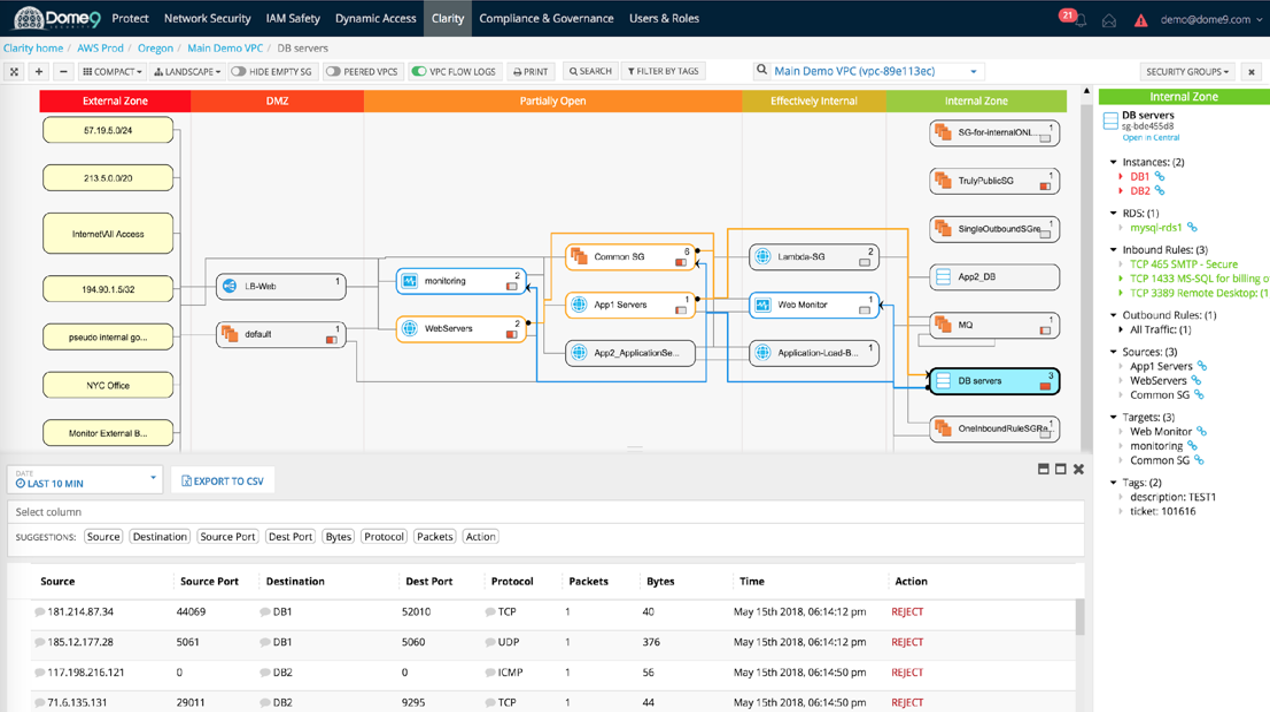The image size is (1270, 712).
Task: Open the IAM Safety menu
Action: (293, 18)
